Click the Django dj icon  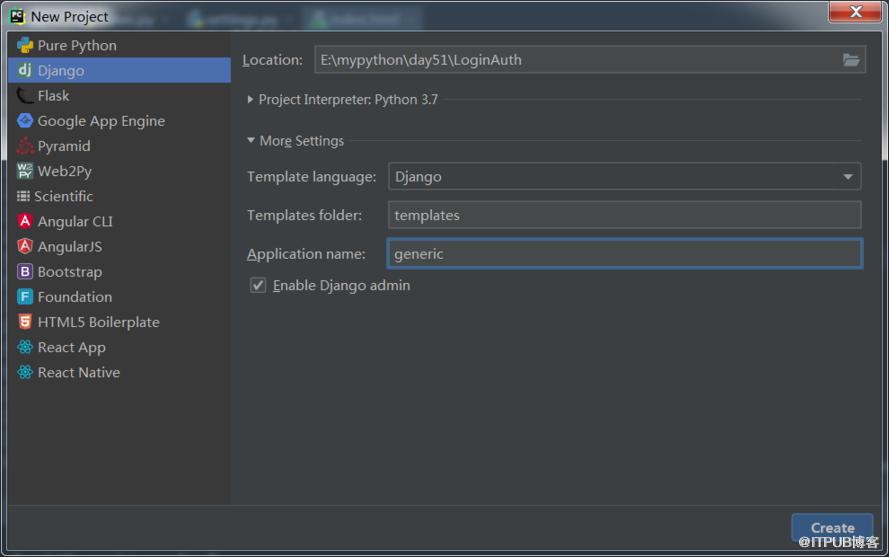25,70
